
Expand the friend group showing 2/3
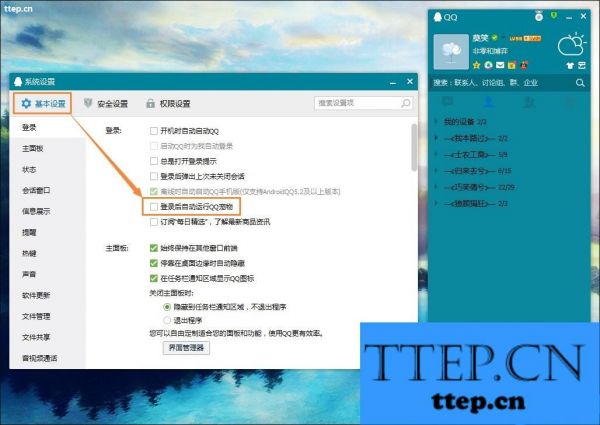coord(436,204)
